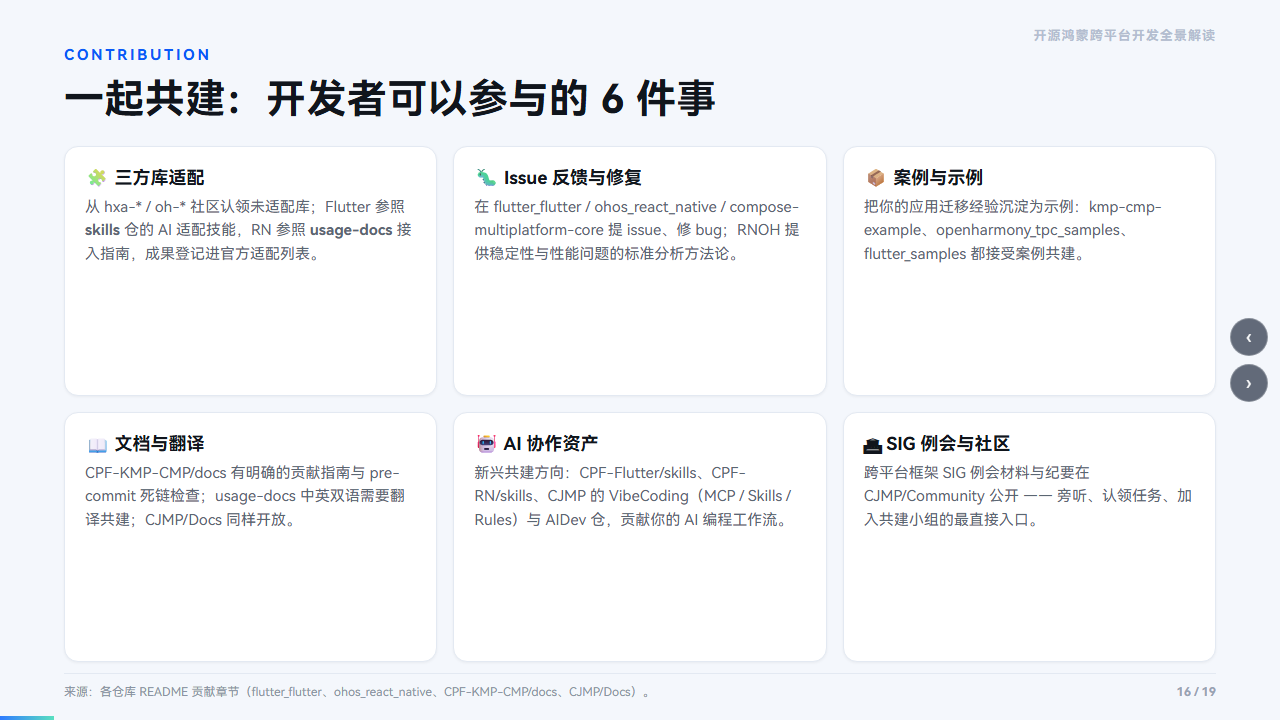Click the icon beside SIG 例会与社区
The image size is (1280, 720).
(x=873, y=444)
